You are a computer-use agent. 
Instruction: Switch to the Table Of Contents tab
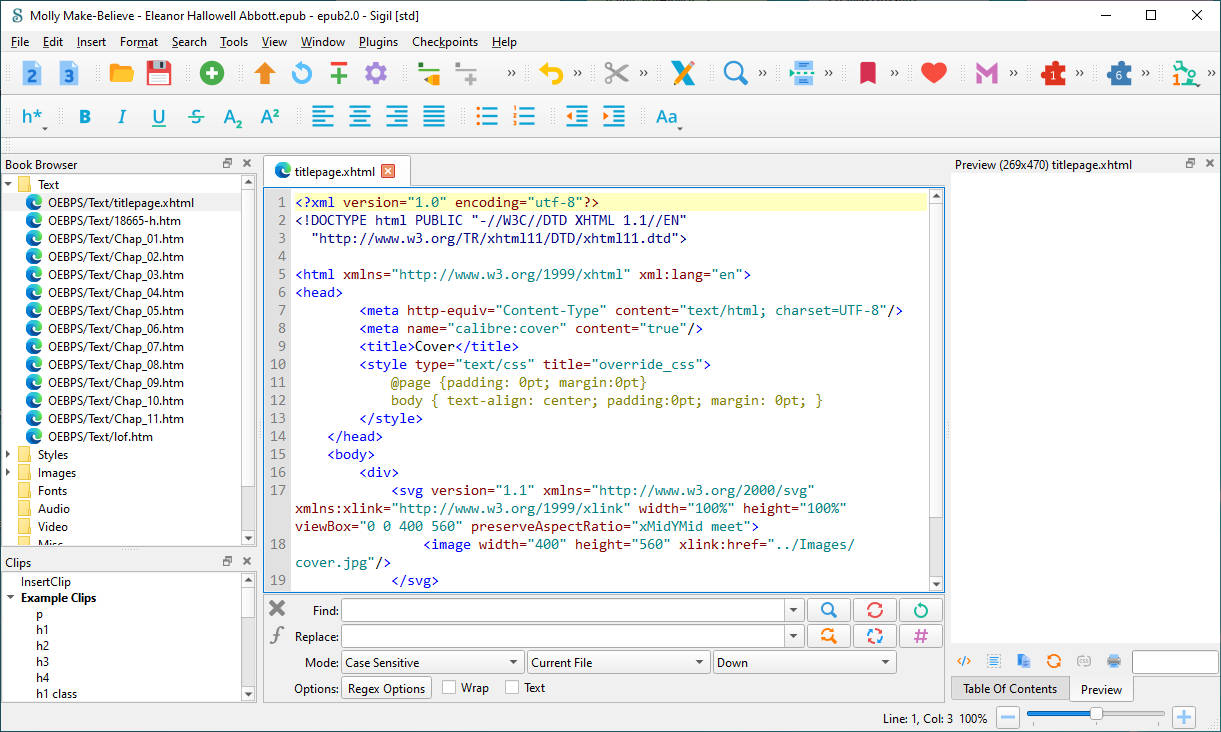click(1009, 689)
